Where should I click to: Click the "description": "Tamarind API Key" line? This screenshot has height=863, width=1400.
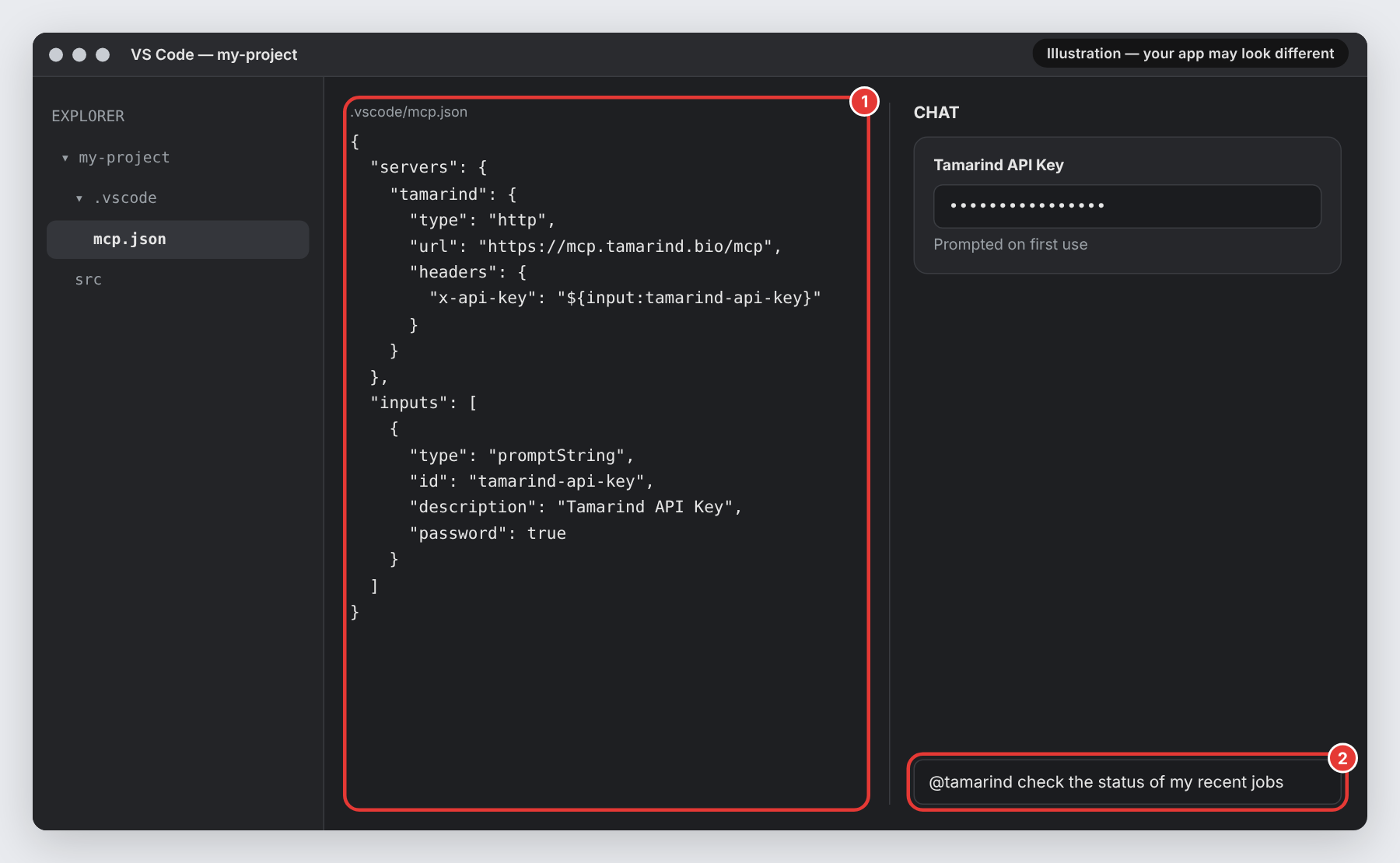click(x=576, y=507)
